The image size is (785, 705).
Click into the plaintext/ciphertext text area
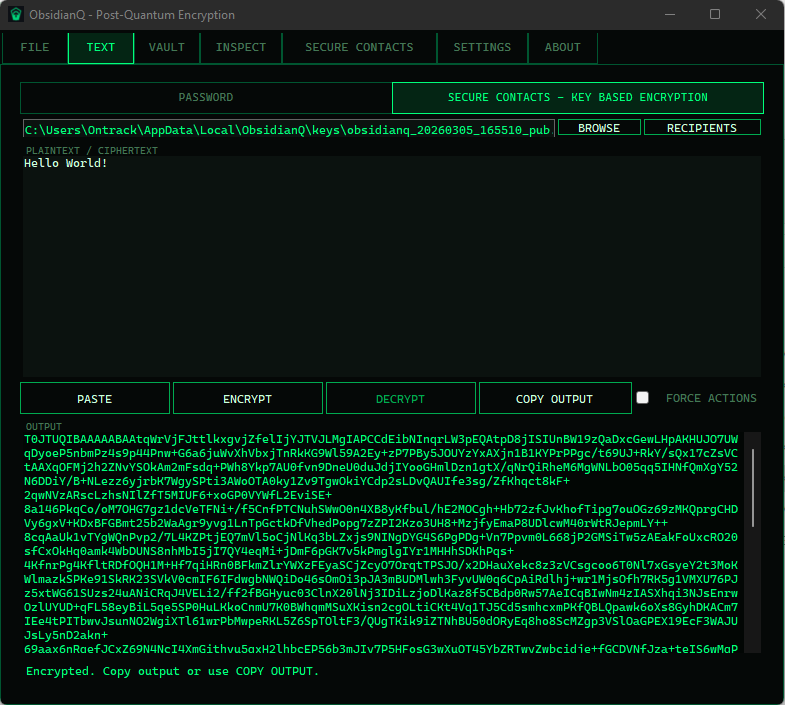click(392, 266)
